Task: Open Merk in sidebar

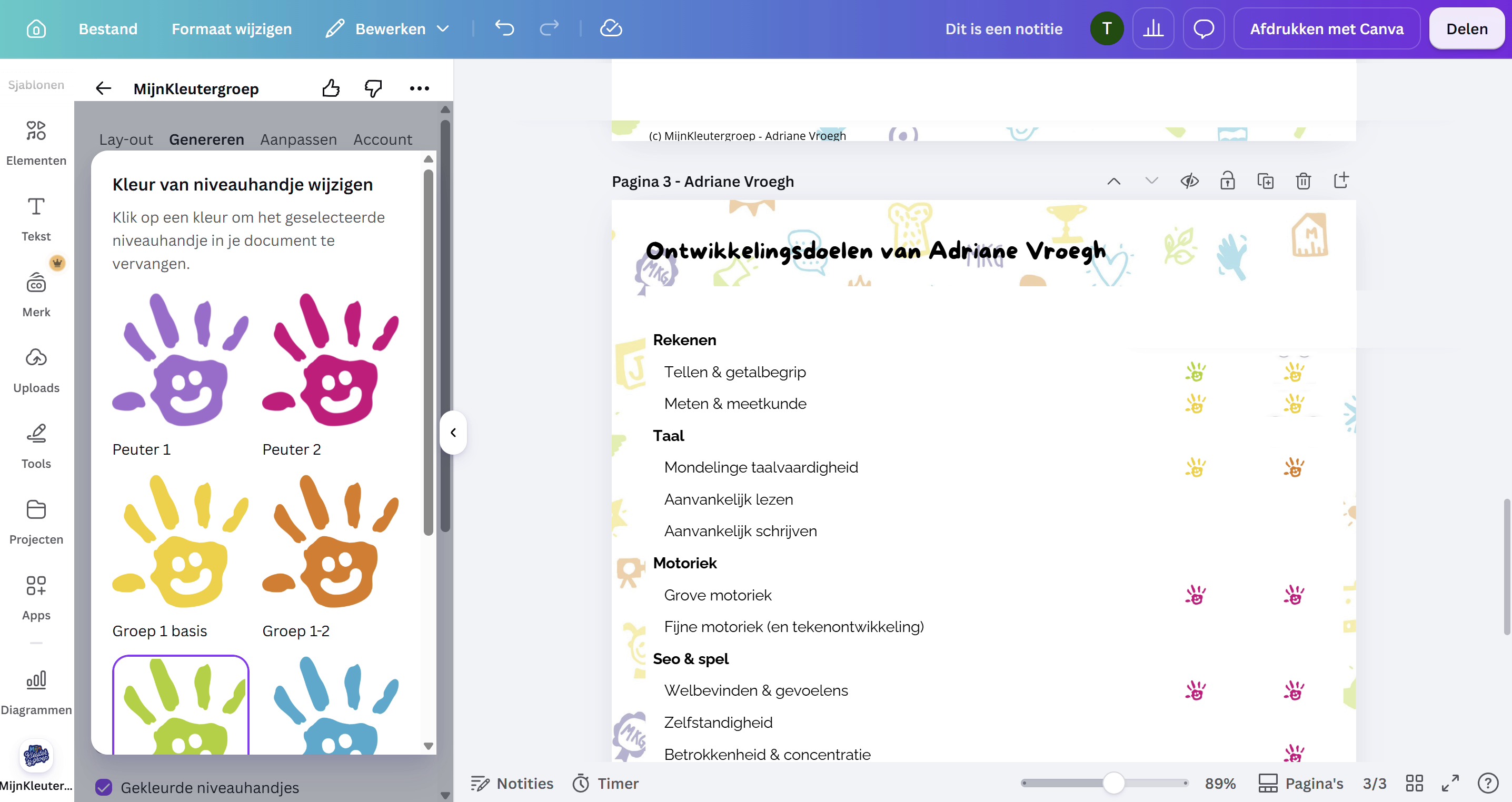Action: [36, 294]
